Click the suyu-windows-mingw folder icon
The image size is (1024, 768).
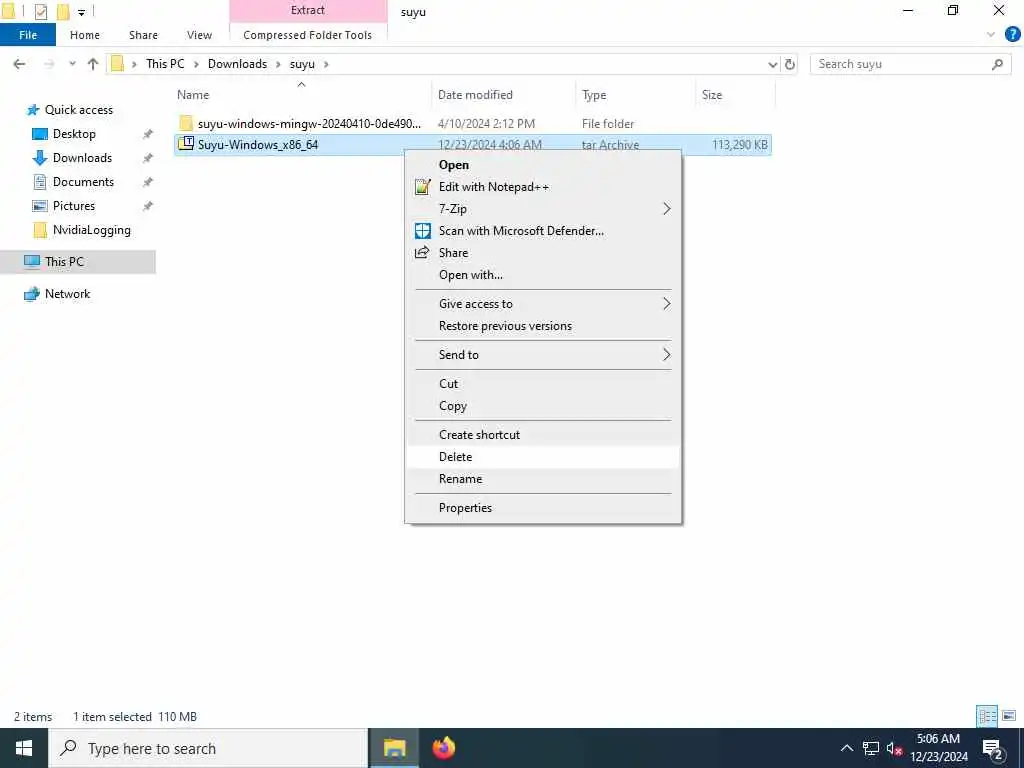pyautogui.click(x=186, y=123)
